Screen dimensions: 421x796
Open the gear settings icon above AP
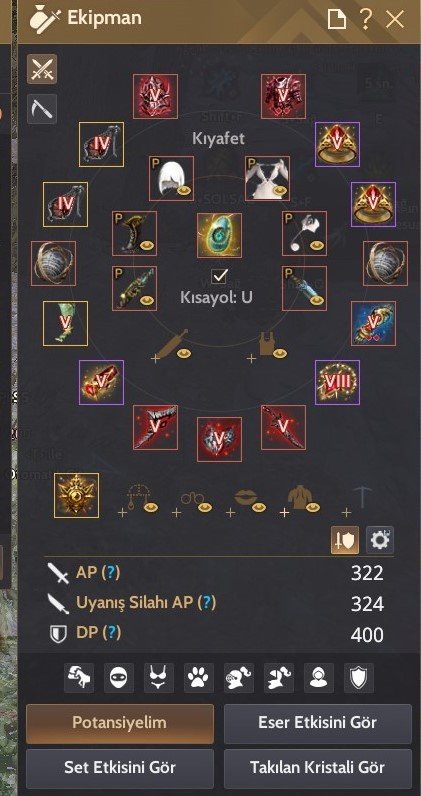(x=380, y=540)
